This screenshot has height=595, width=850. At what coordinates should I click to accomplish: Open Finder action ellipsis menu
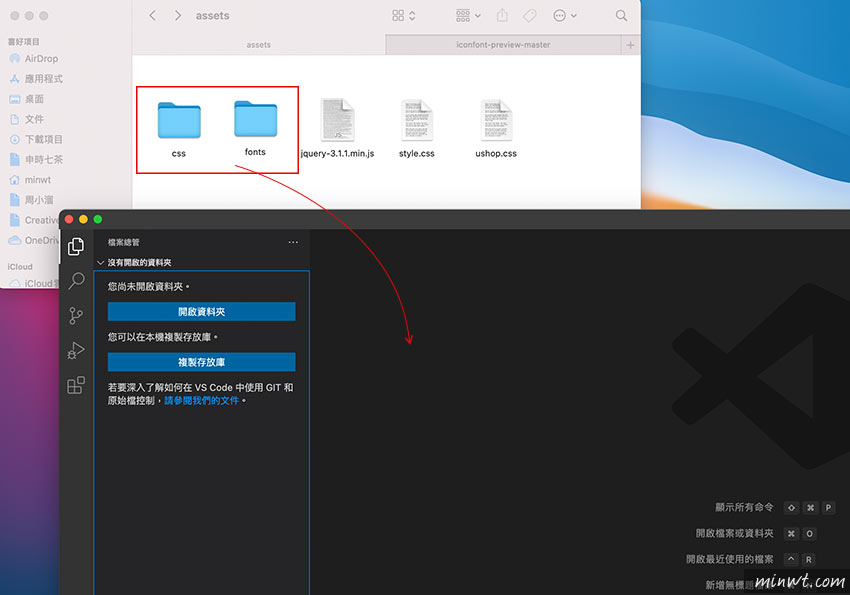tap(564, 16)
